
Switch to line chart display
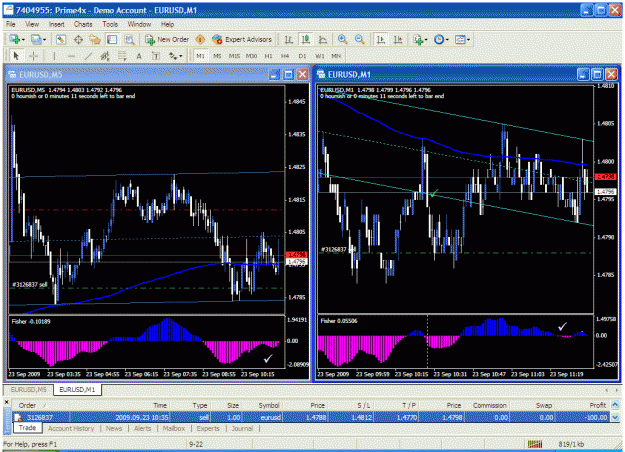[323, 39]
